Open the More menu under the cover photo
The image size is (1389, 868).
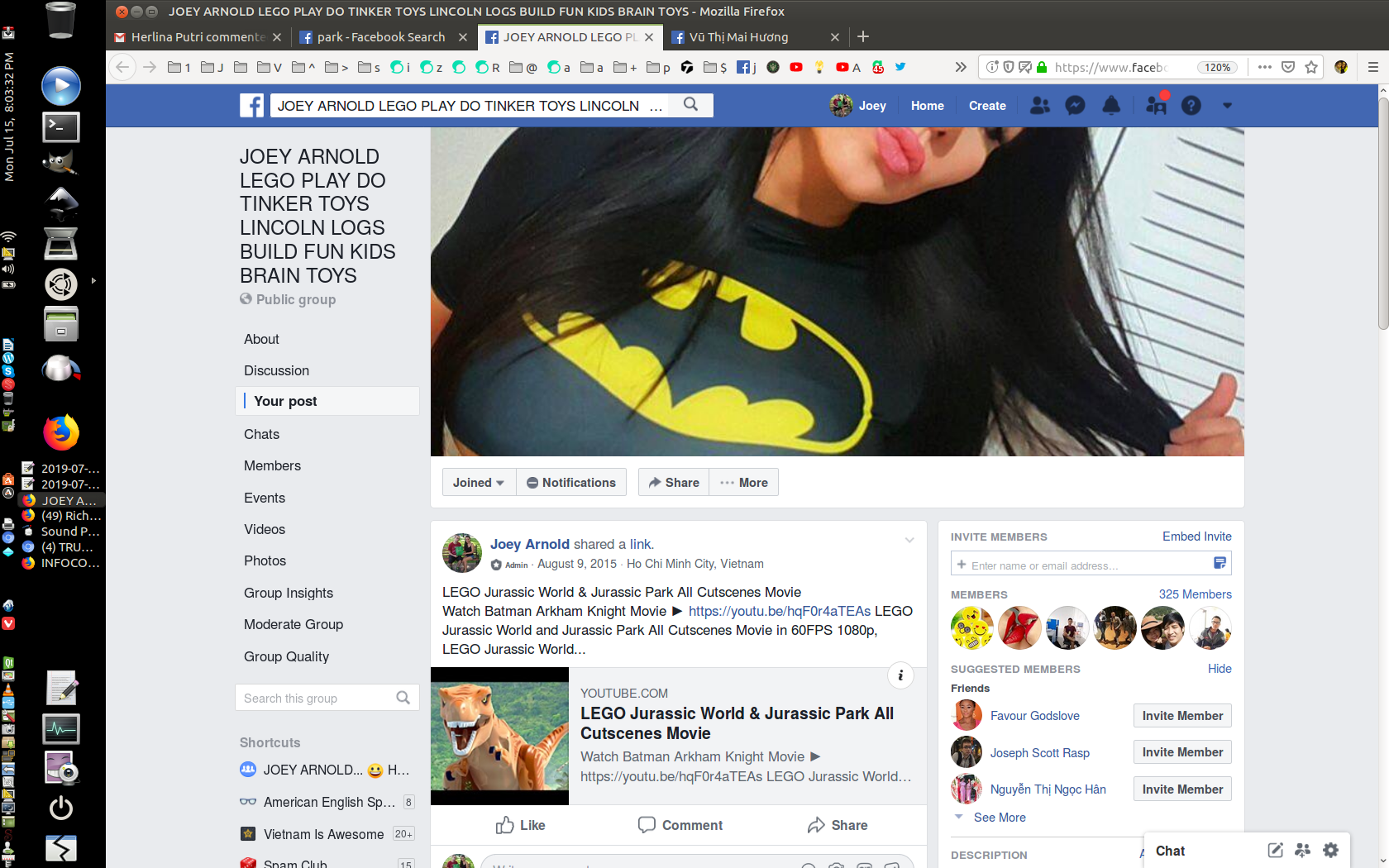click(744, 482)
